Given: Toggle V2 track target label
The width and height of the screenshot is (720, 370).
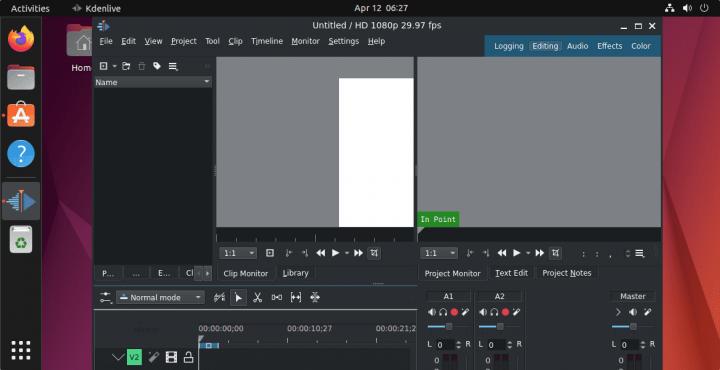Looking at the screenshot, I should [x=134, y=357].
